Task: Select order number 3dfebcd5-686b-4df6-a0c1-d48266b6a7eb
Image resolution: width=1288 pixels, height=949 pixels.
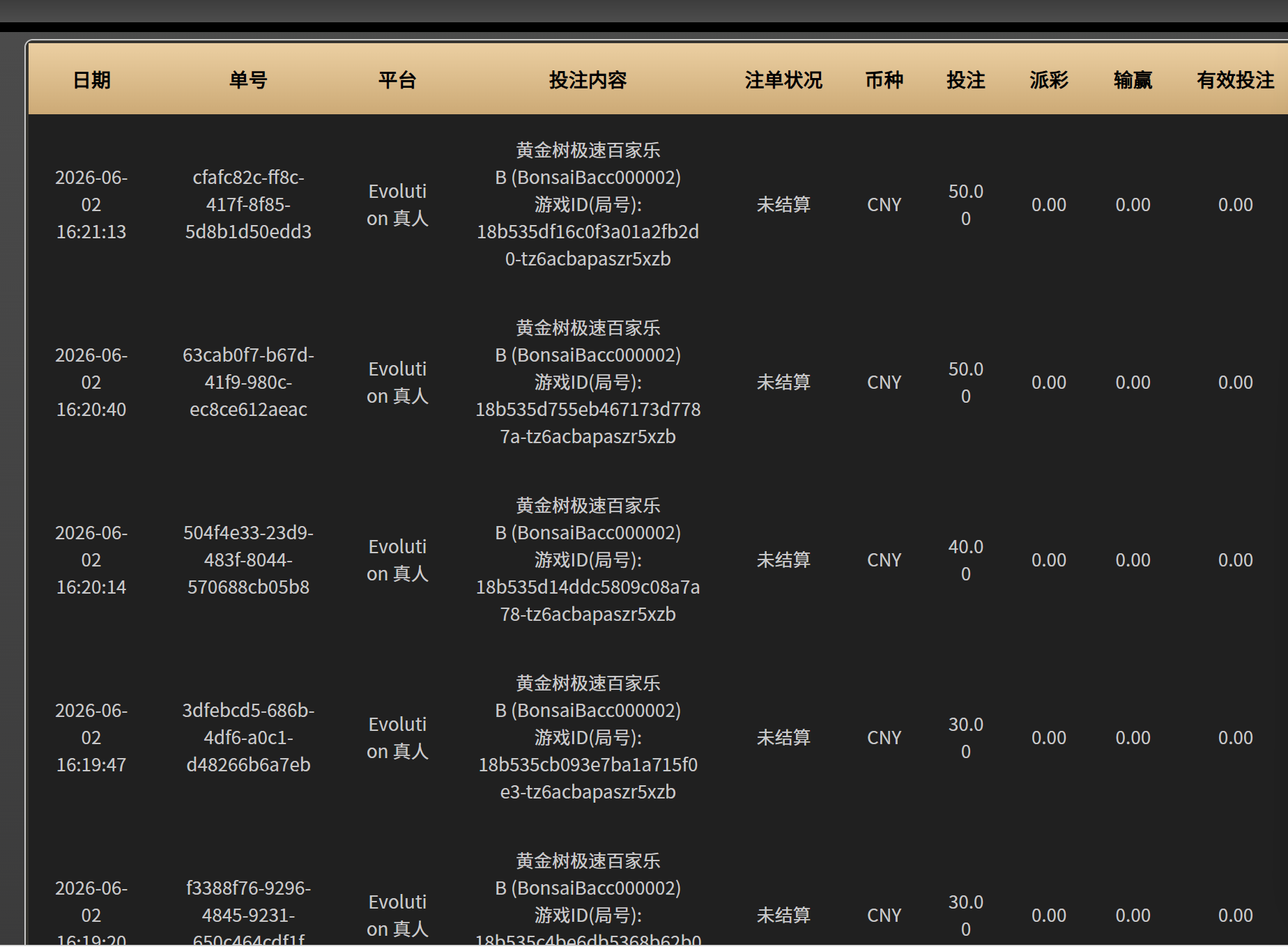Action: click(x=248, y=737)
